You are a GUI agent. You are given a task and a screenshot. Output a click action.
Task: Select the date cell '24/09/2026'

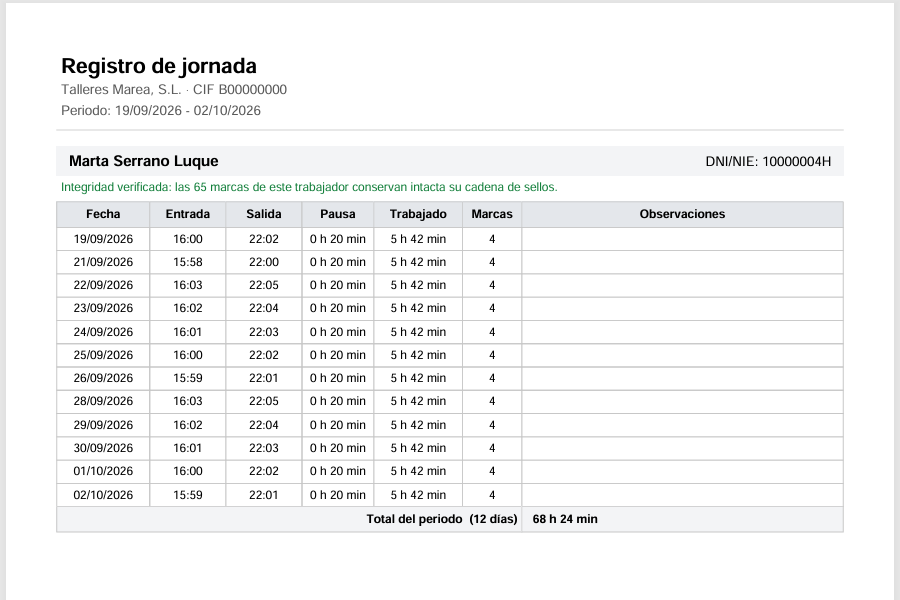pyautogui.click(x=103, y=332)
